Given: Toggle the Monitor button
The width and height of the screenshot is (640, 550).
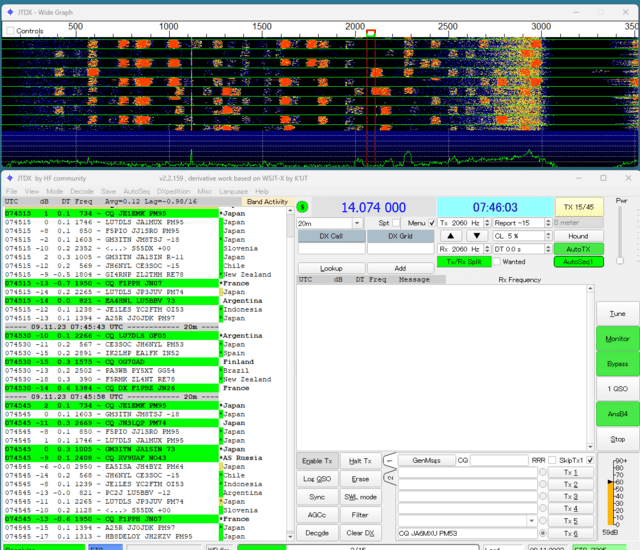Looking at the screenshot, I should (x=618, y=339).
